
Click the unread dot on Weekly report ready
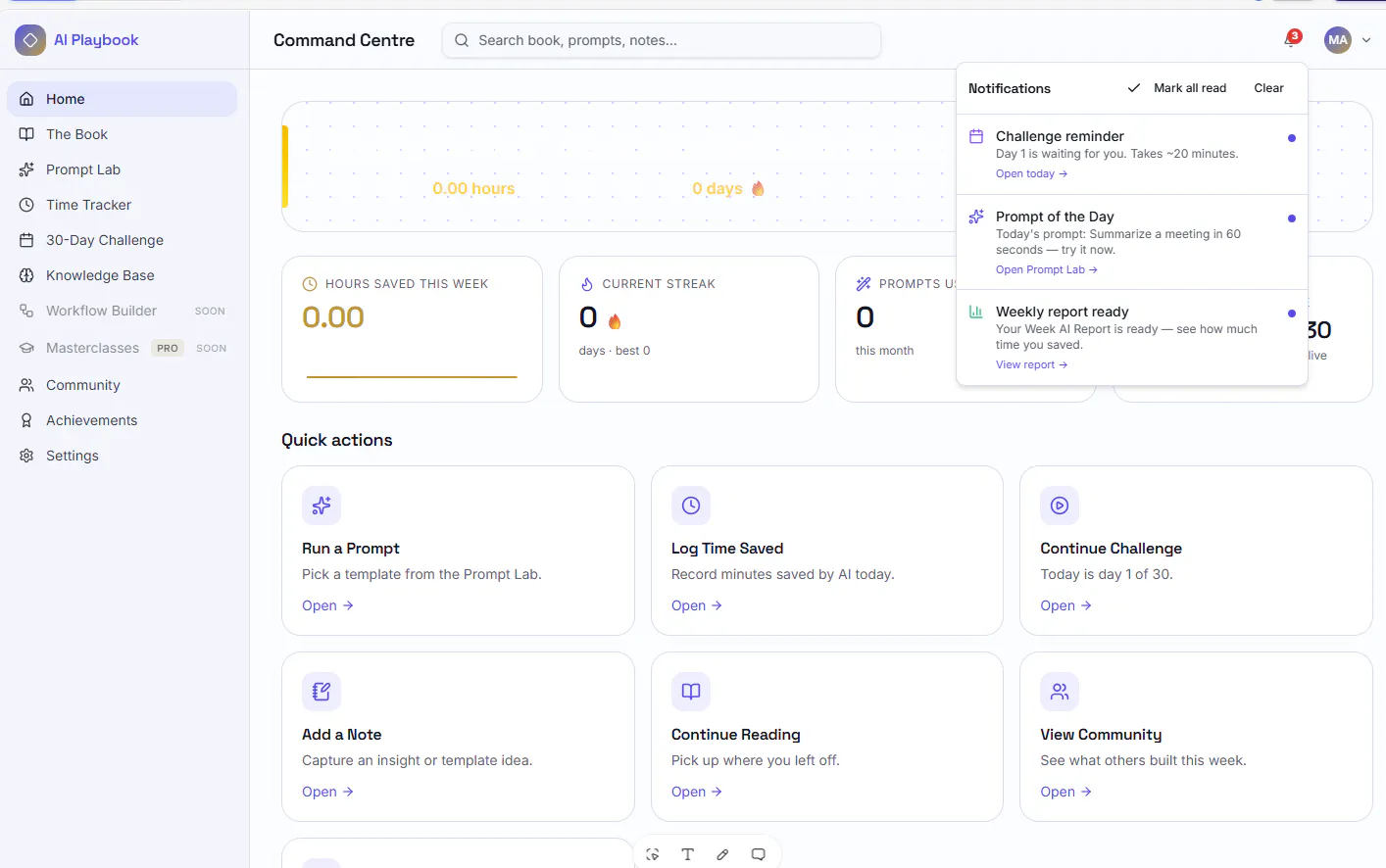(1292, 313)
